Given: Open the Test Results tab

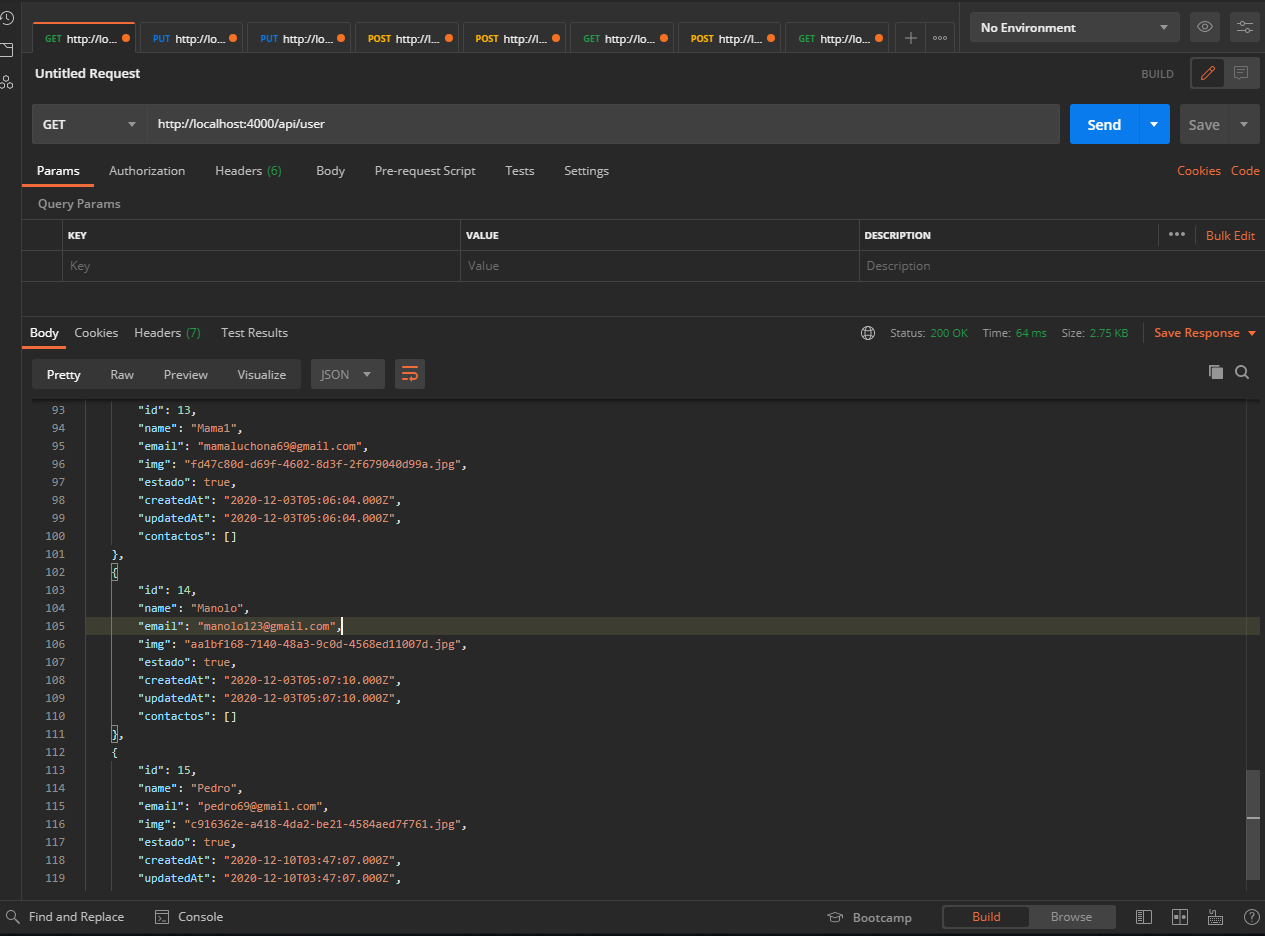Looking at the screenshot, I should [x=254, y=333].
